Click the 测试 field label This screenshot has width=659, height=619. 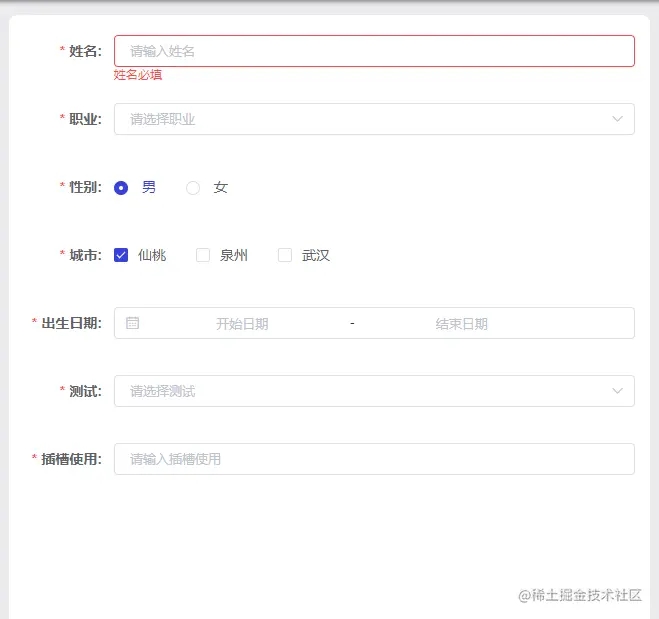point(85,391)
